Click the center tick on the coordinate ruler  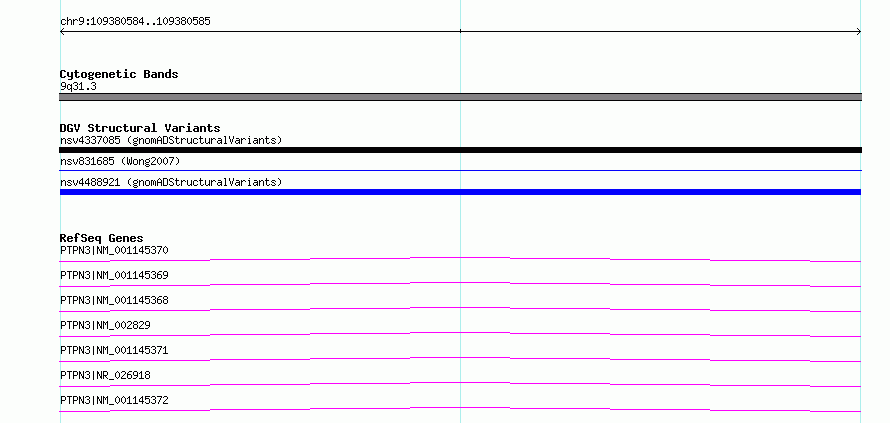460,31
